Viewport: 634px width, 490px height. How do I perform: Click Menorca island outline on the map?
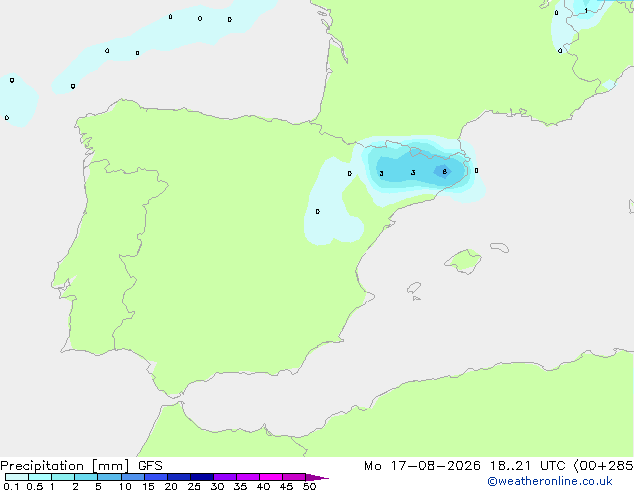click(x=500, y=247)
